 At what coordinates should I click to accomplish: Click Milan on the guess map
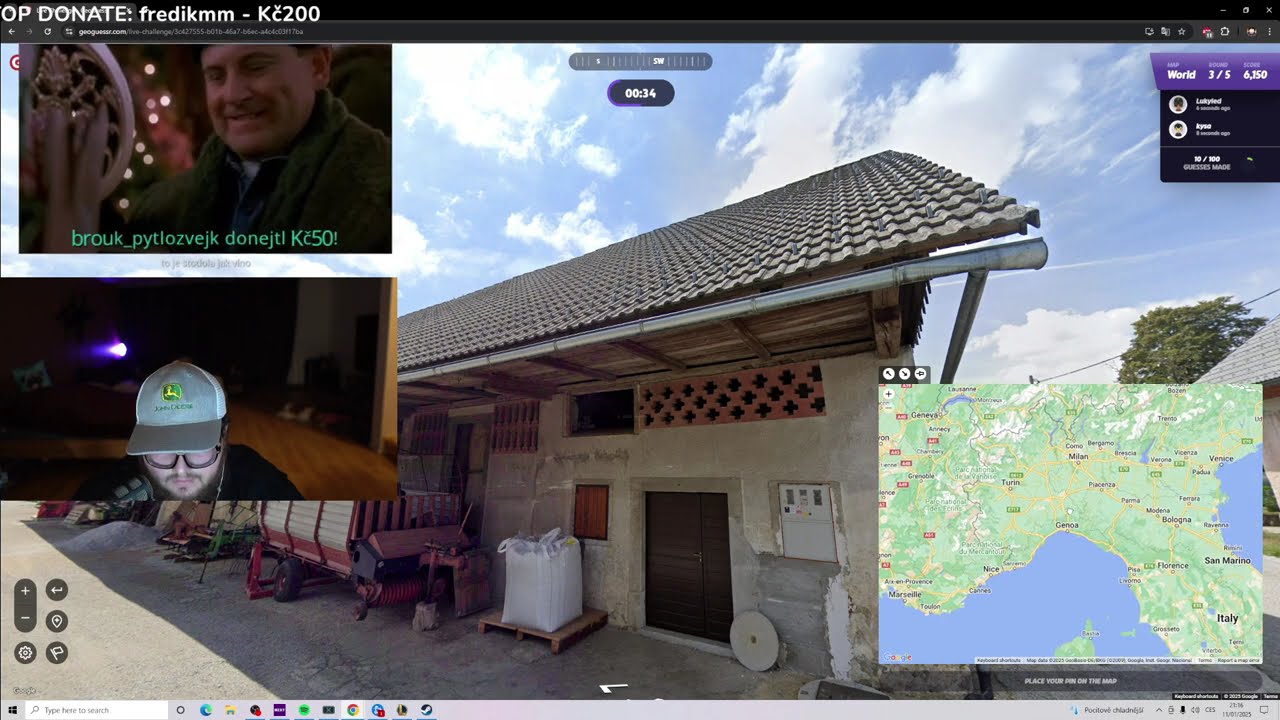point(1077,456)
